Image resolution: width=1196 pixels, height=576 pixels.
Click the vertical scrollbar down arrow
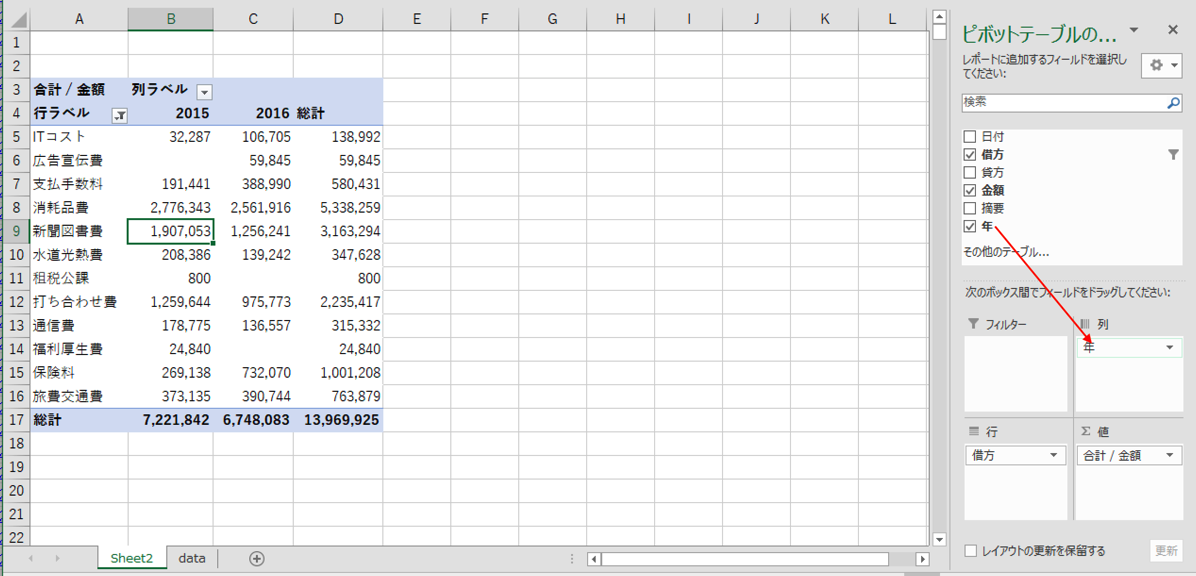(939, 539)
